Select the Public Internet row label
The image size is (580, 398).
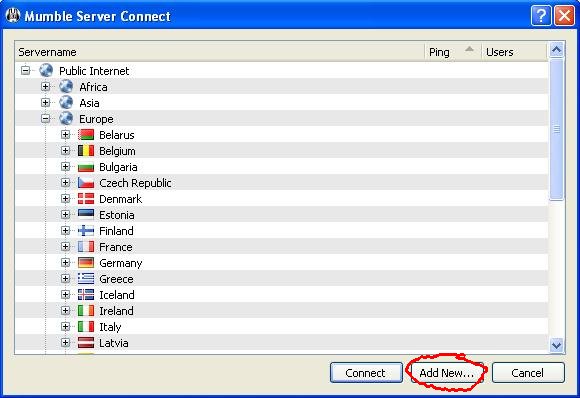pyautogui.click(x=94, y=71)
